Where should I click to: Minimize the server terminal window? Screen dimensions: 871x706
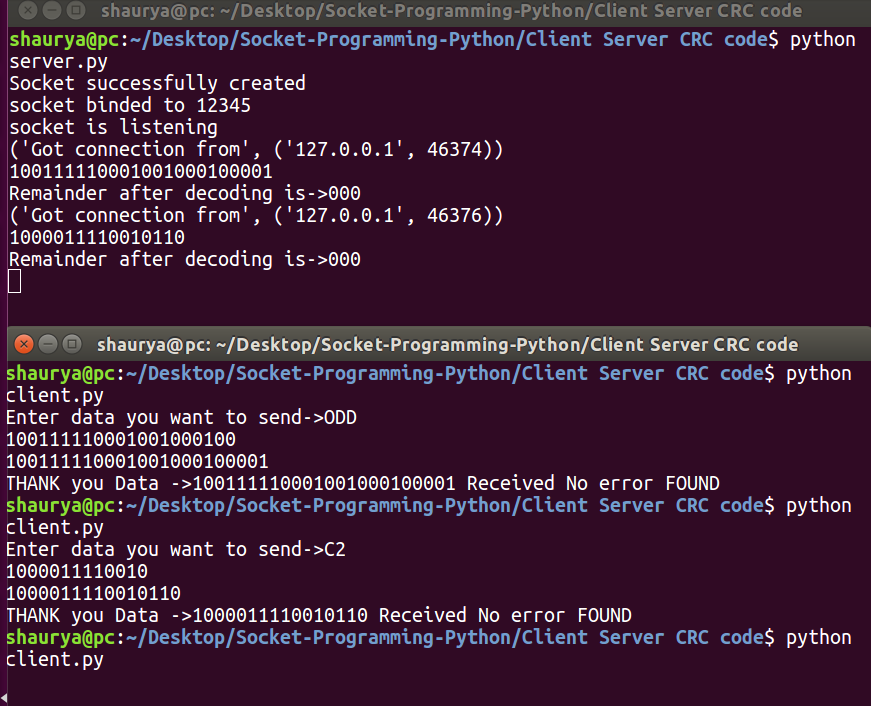[50, 12]
